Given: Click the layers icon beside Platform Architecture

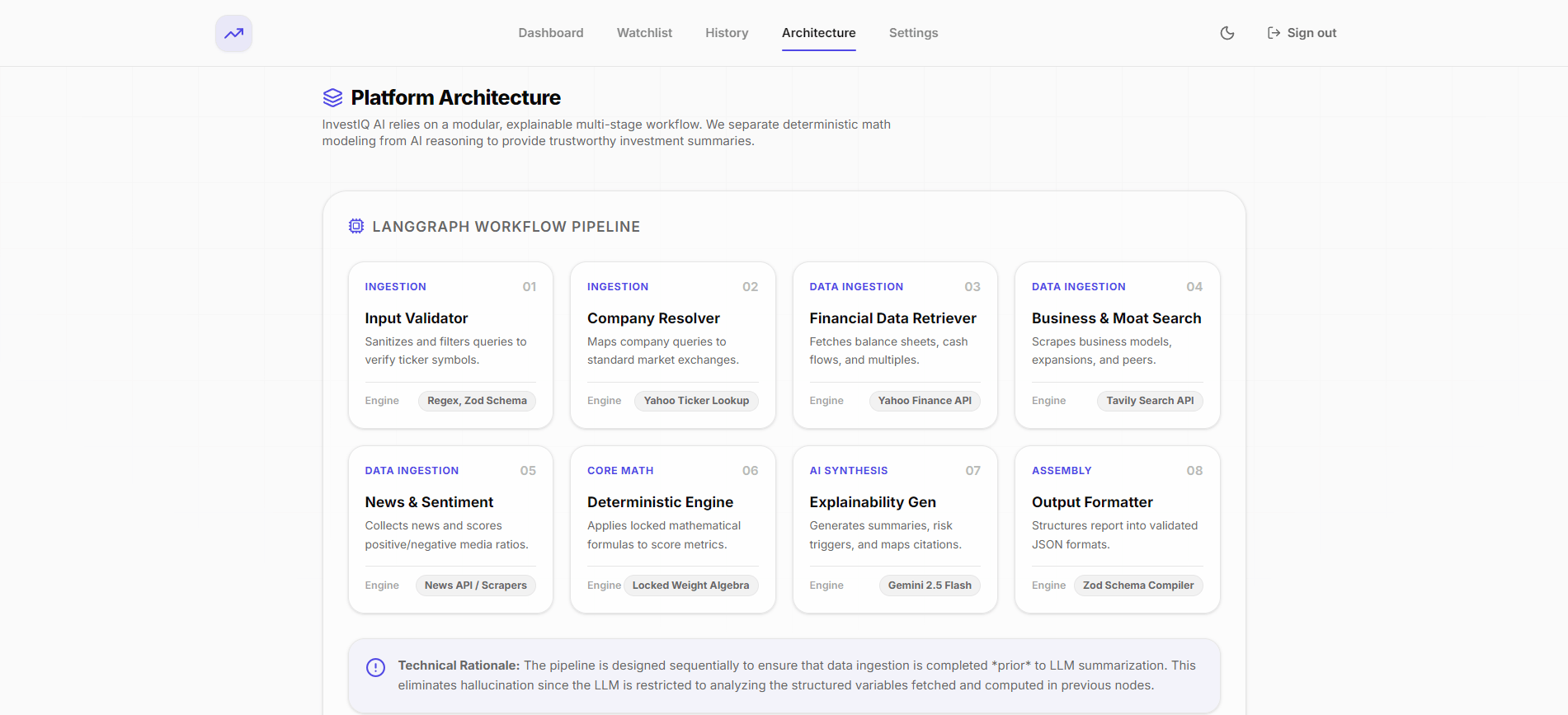Looking at the screenshot, I should coord(332,97).
